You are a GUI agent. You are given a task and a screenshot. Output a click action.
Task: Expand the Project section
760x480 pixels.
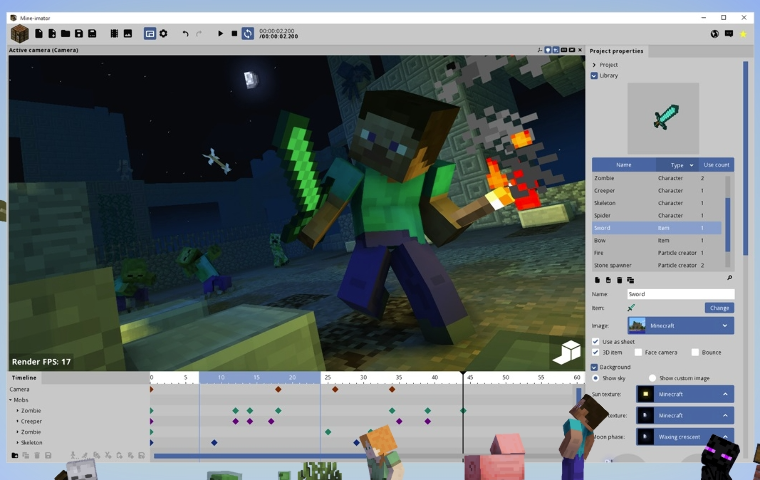(594, 65)
